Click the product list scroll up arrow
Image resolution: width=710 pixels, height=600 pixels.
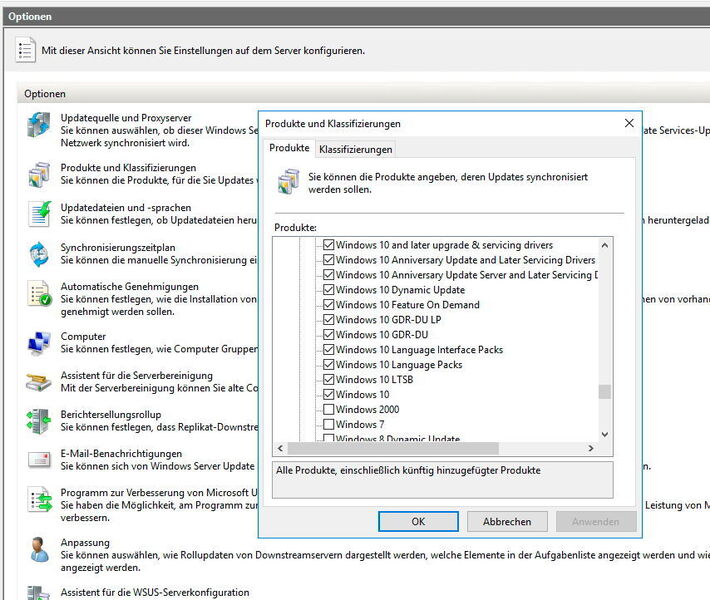click(604, 245)
